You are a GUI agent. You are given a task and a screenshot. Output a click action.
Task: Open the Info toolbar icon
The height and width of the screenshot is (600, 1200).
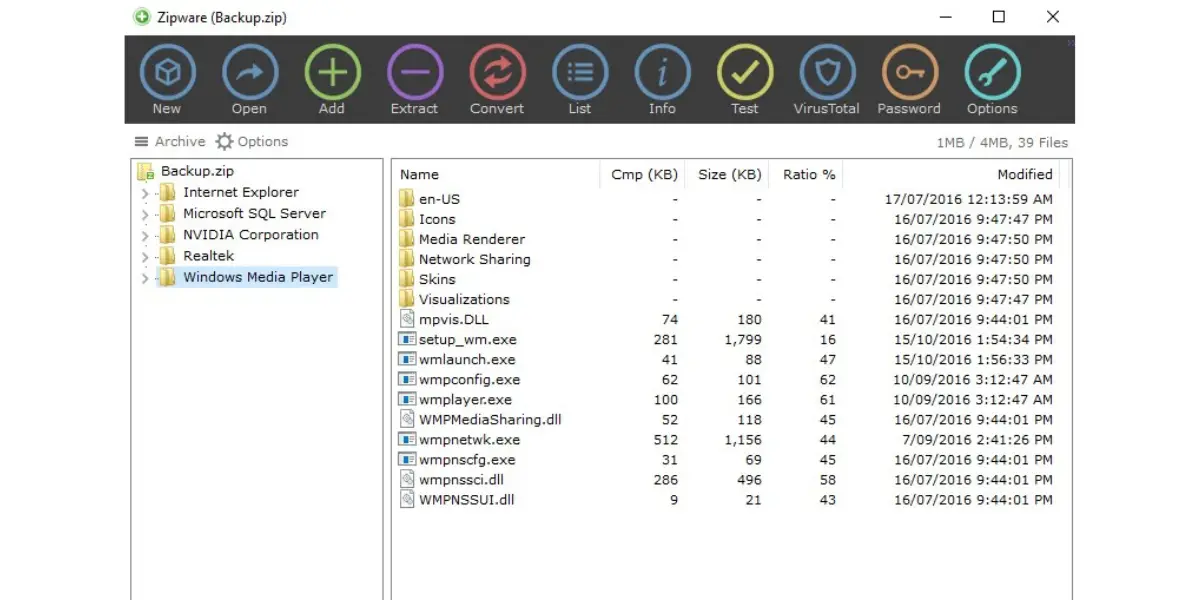[662, 73]
